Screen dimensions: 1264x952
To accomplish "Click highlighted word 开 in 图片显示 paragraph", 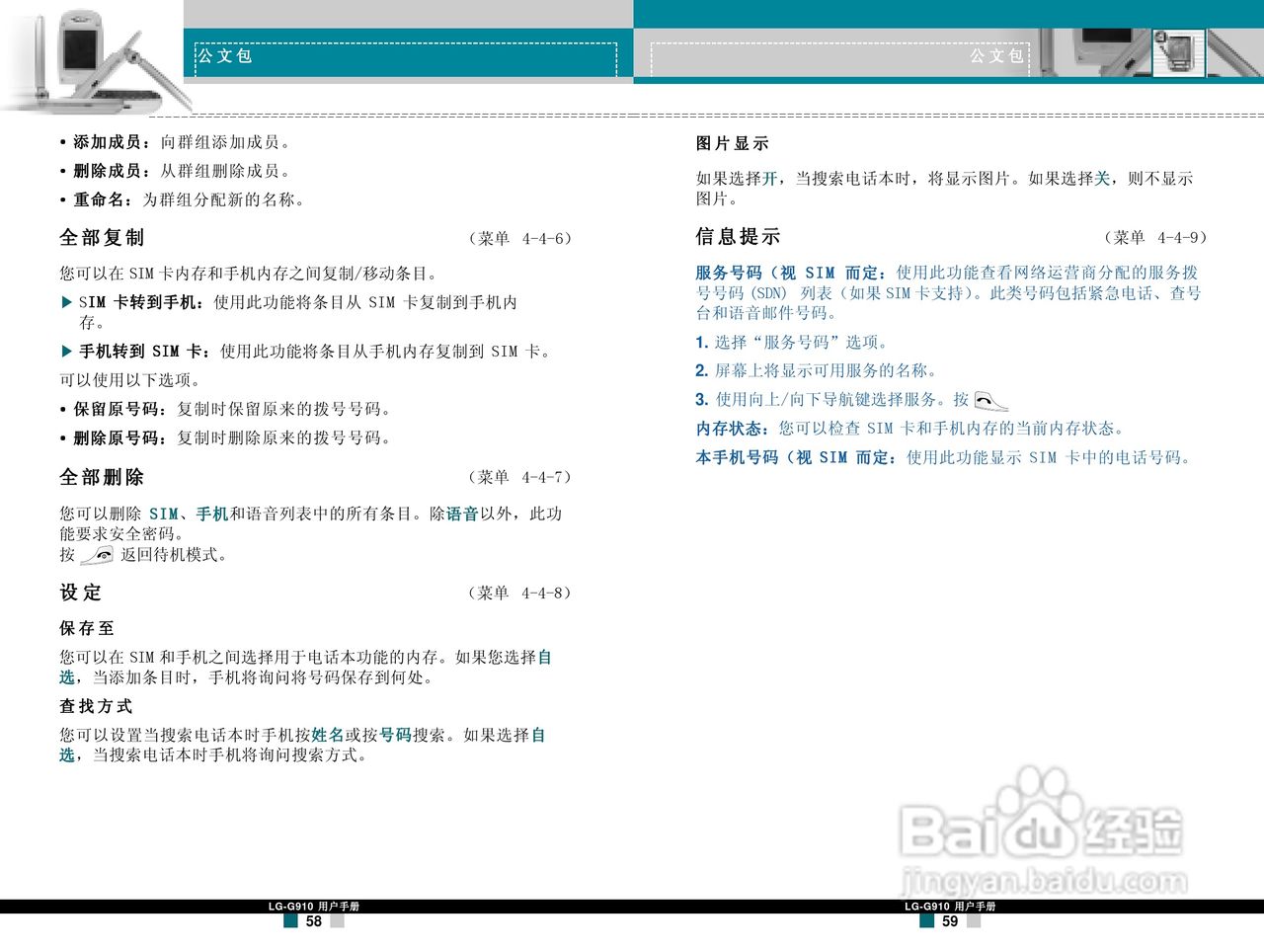I will (770, 179).
